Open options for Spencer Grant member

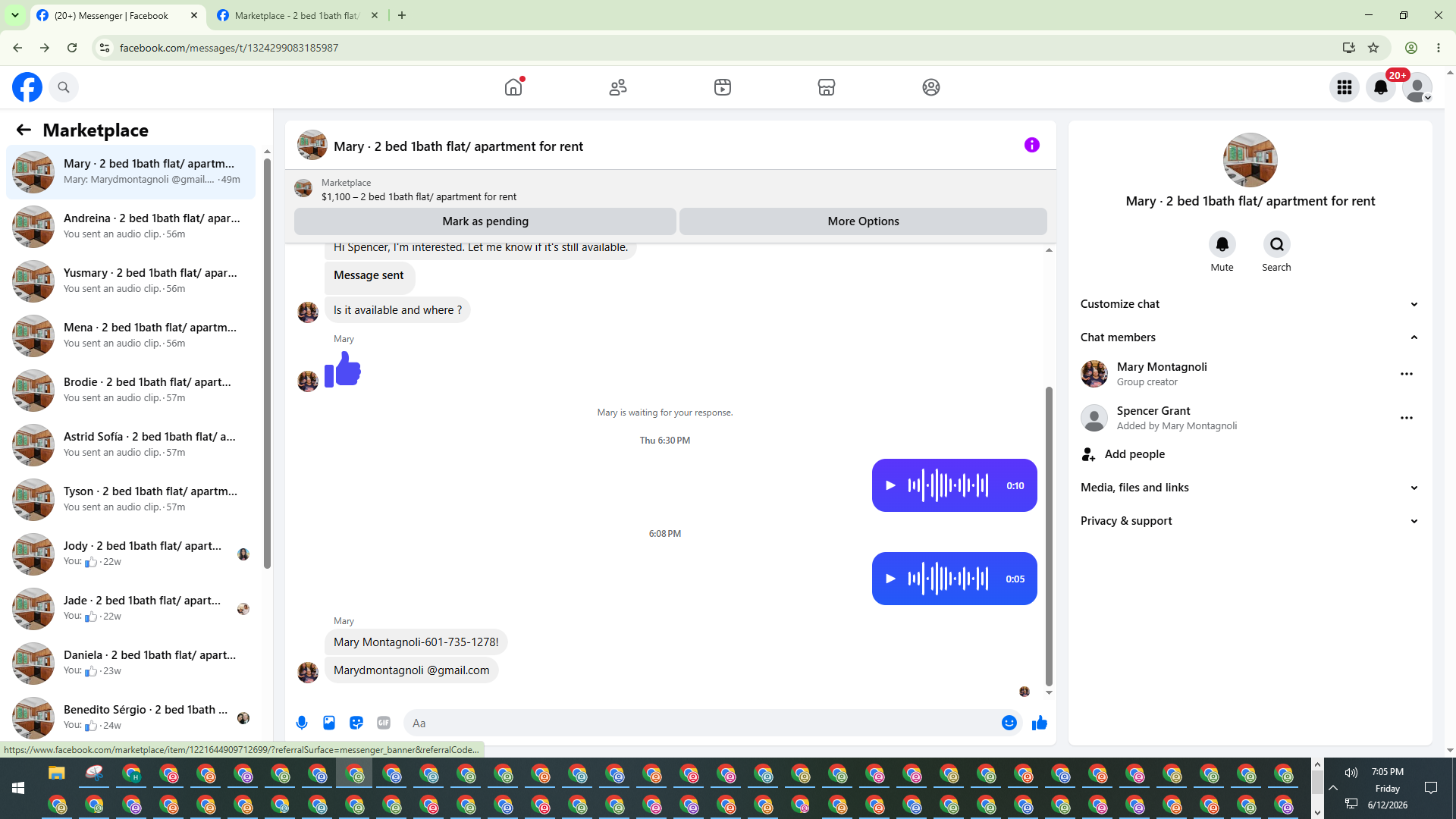pyautogui.click(x=1407, y=418)
